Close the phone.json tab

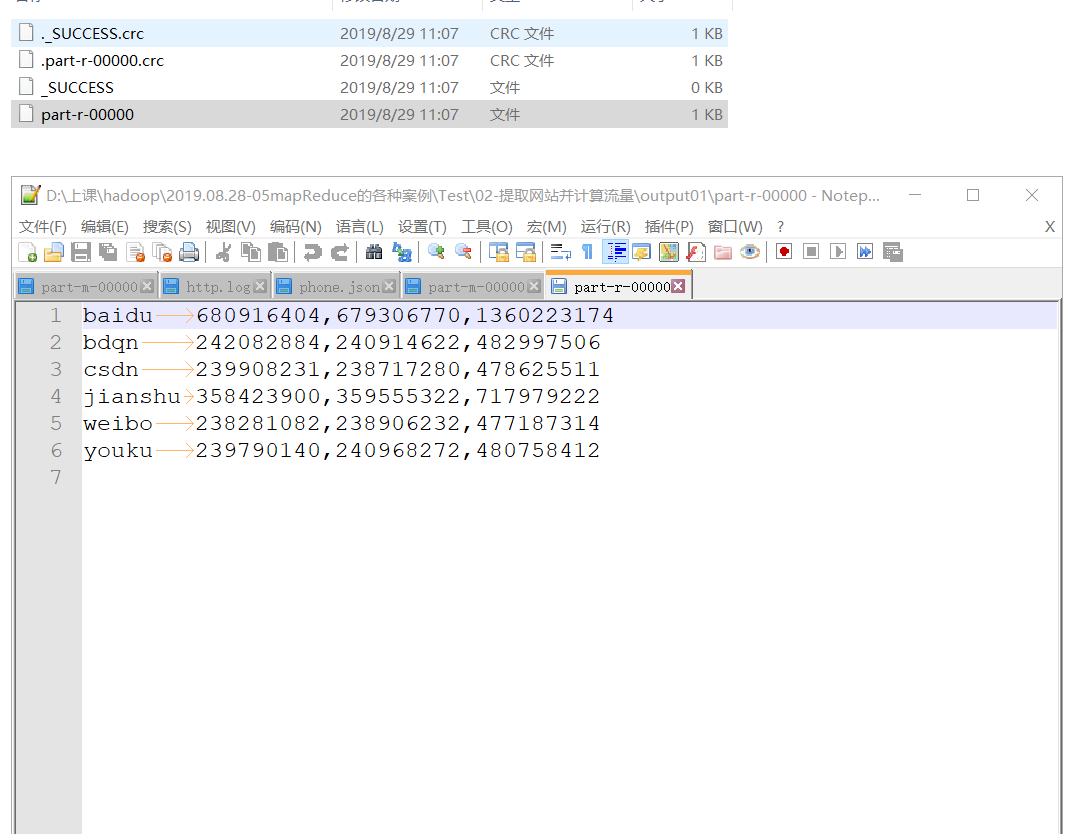click(x=389, y=287)
